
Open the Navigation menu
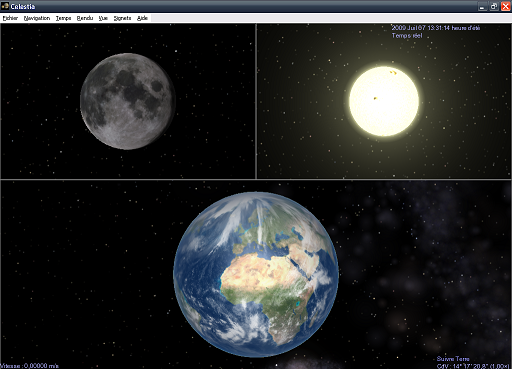(x=37, y=18)
